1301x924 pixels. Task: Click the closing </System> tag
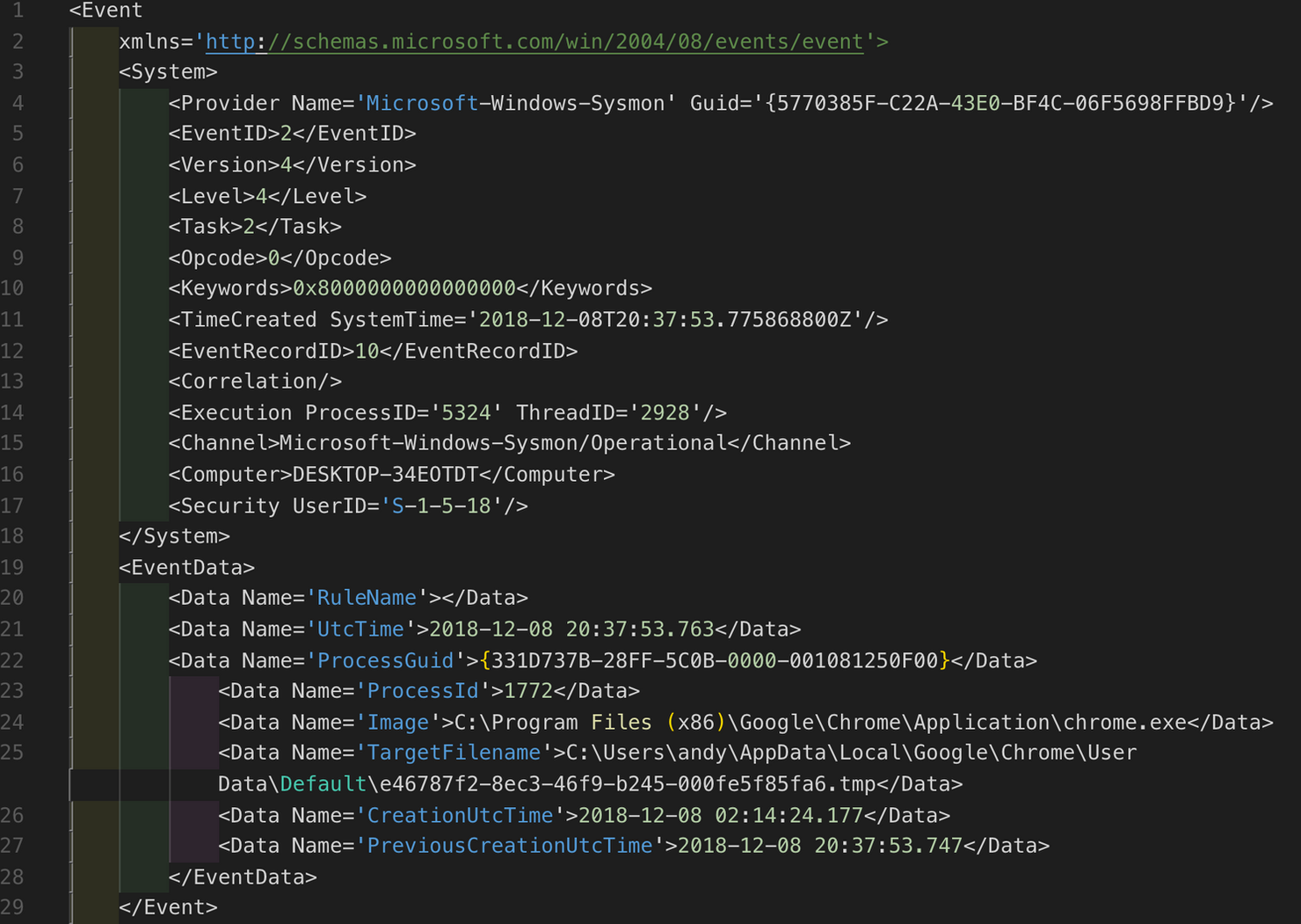174,536
